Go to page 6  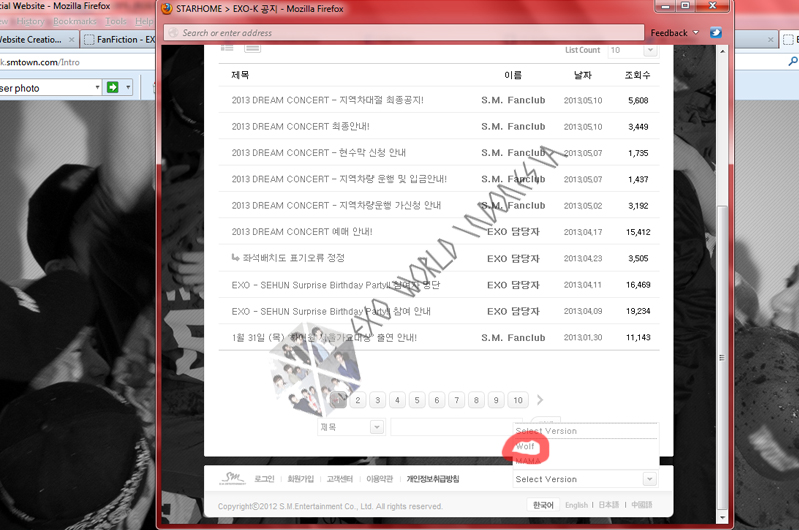coord(437,400)
